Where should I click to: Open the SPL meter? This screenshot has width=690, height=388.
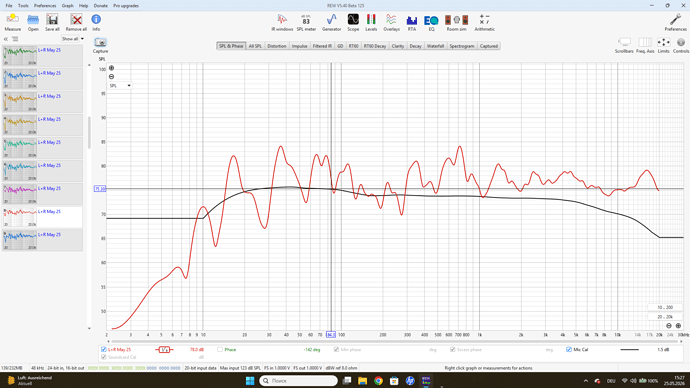point(306,22)
